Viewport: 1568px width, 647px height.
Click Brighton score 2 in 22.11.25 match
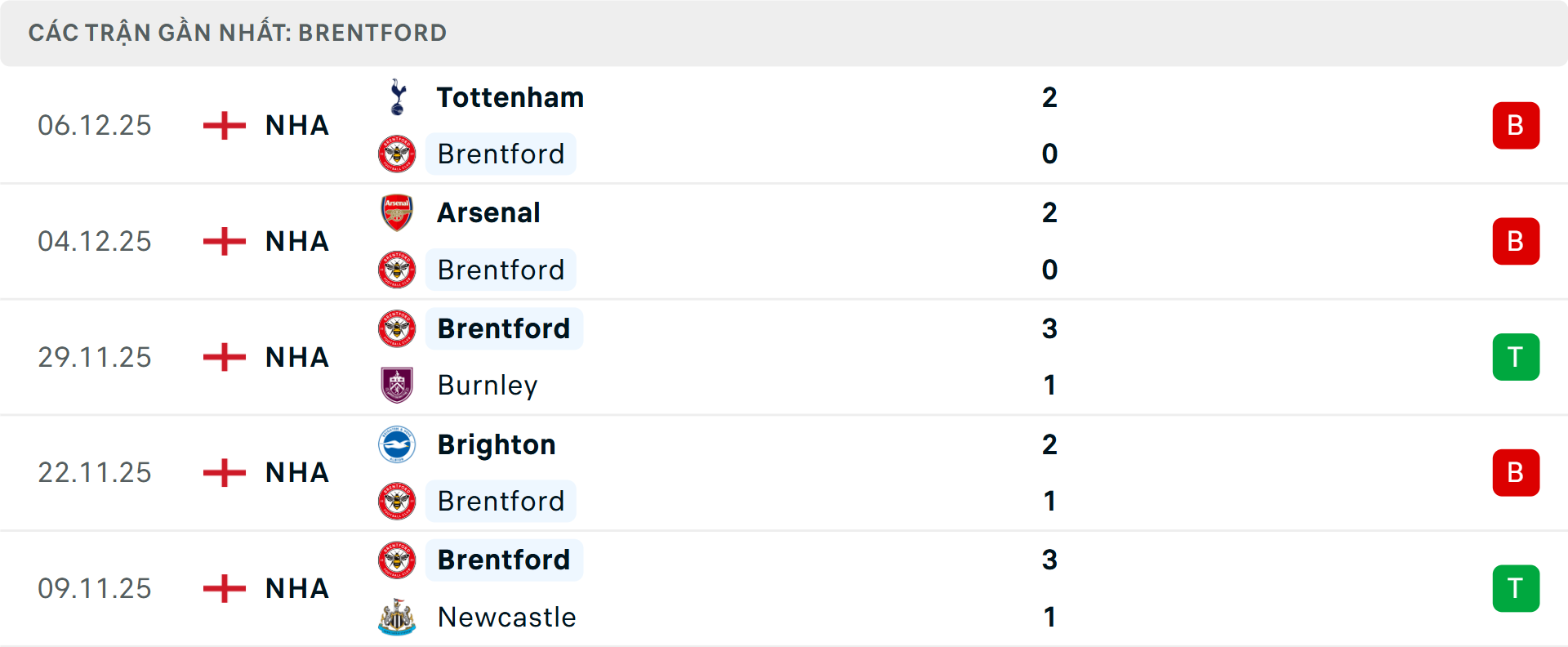(x=1049, y=444)
